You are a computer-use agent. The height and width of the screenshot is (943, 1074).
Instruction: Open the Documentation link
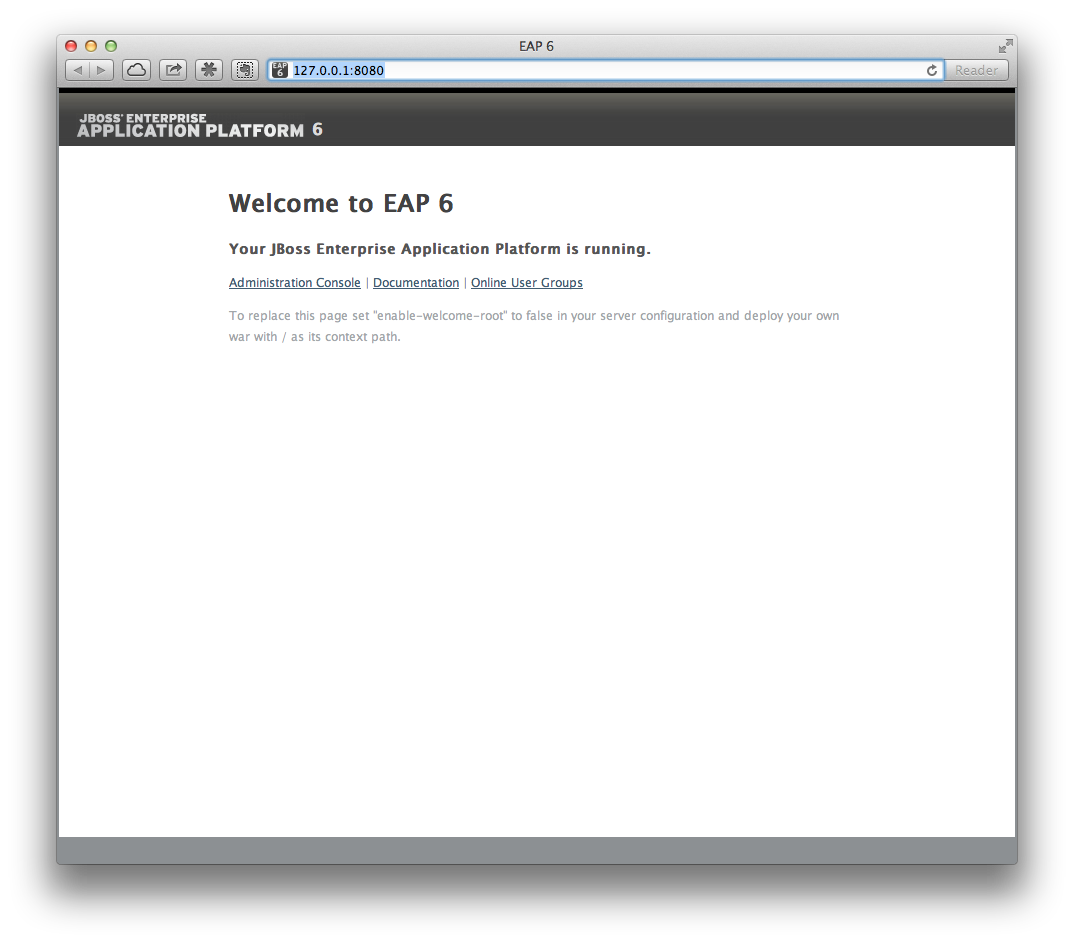click(416, 282)
